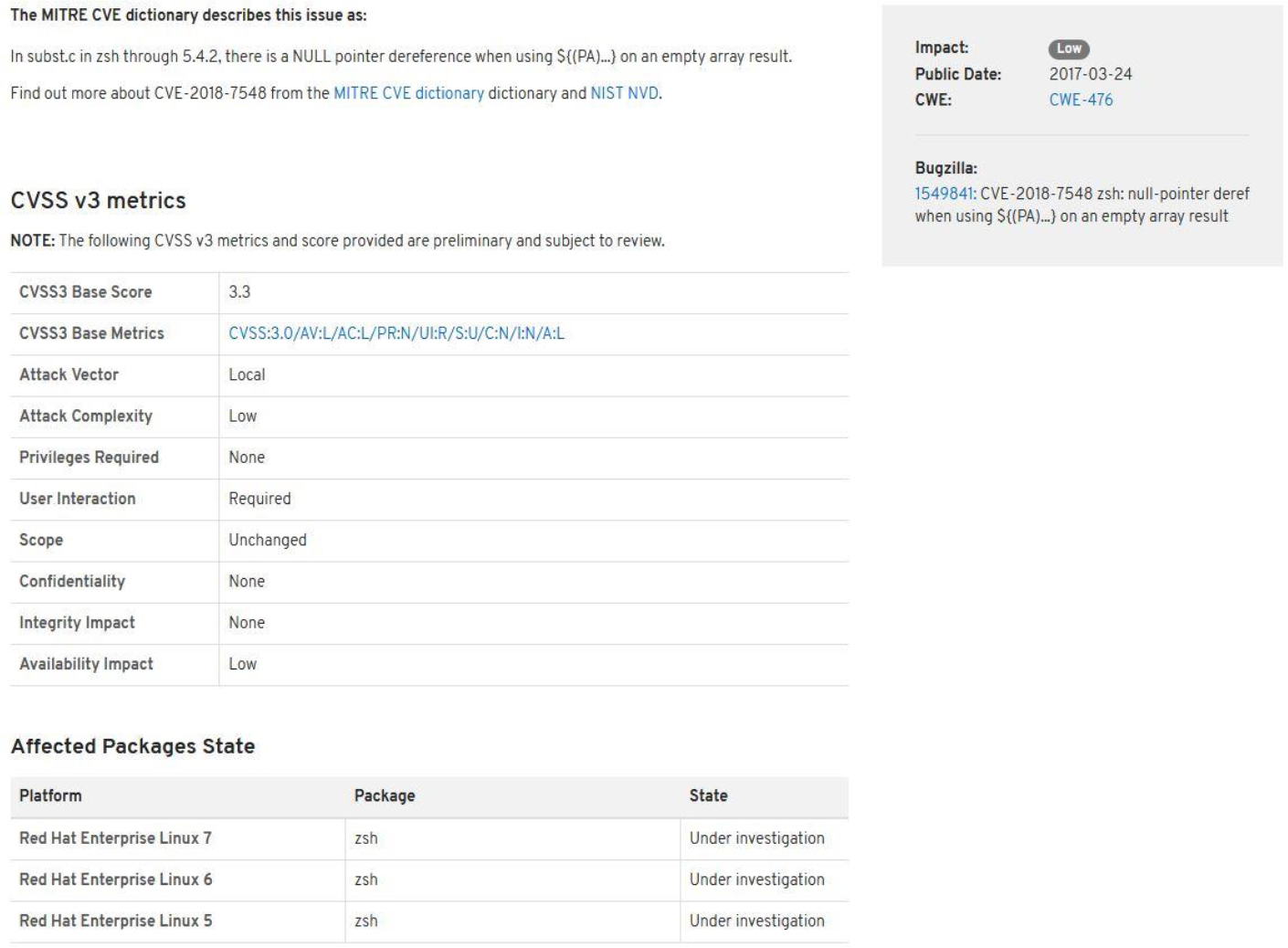Click the Affected Packages State heading
The image size is (1288, 948).
[132, 746]
